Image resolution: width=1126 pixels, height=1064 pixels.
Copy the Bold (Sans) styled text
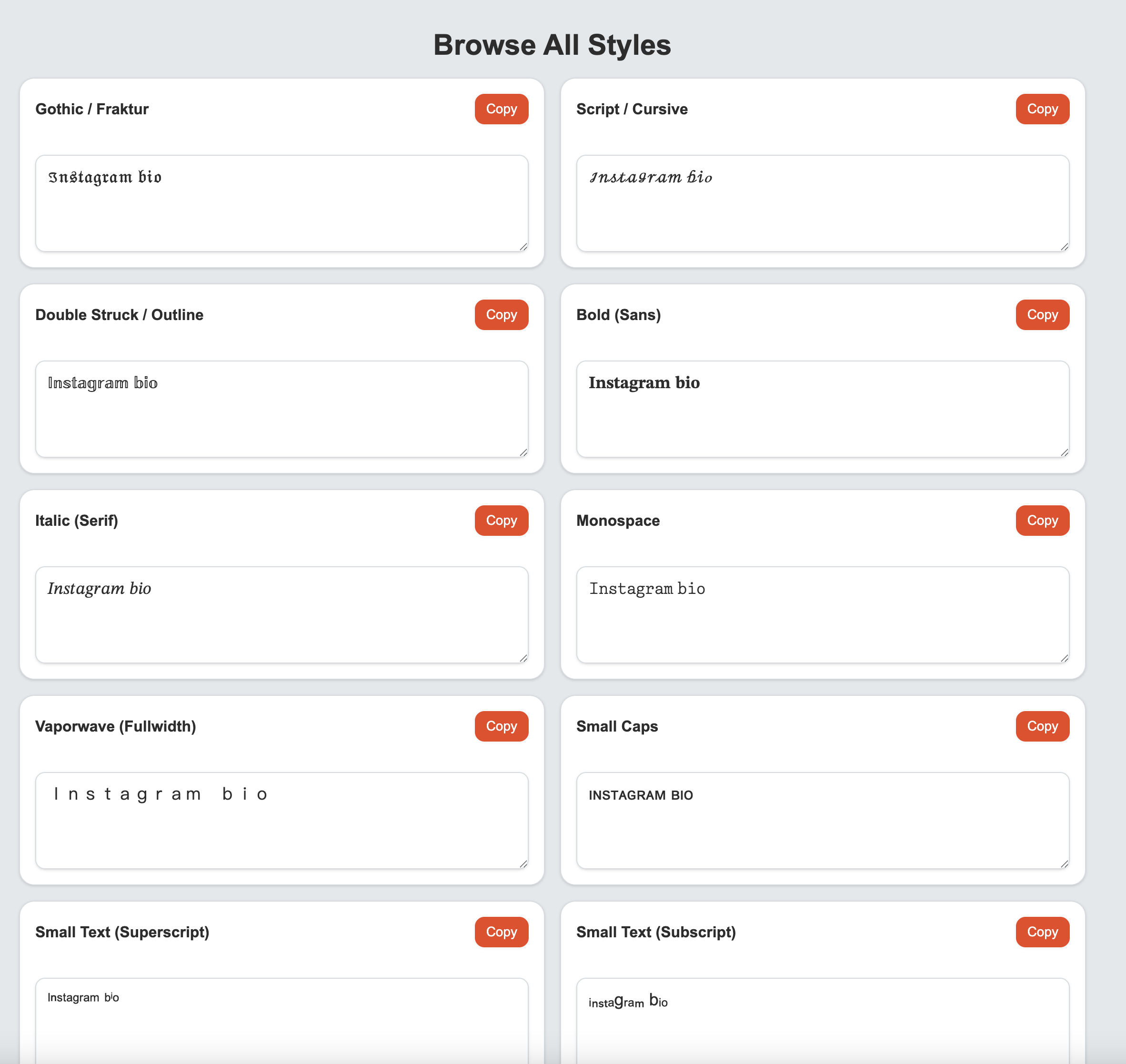[1042, 315]
